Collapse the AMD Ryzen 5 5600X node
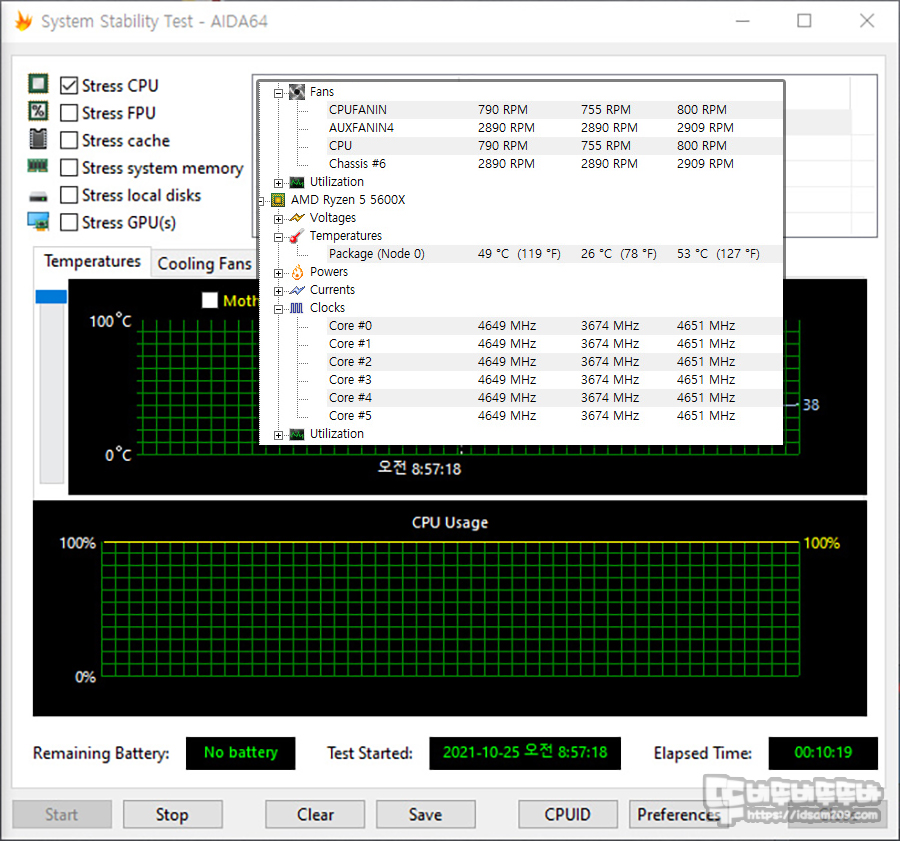 click(261, 201)
